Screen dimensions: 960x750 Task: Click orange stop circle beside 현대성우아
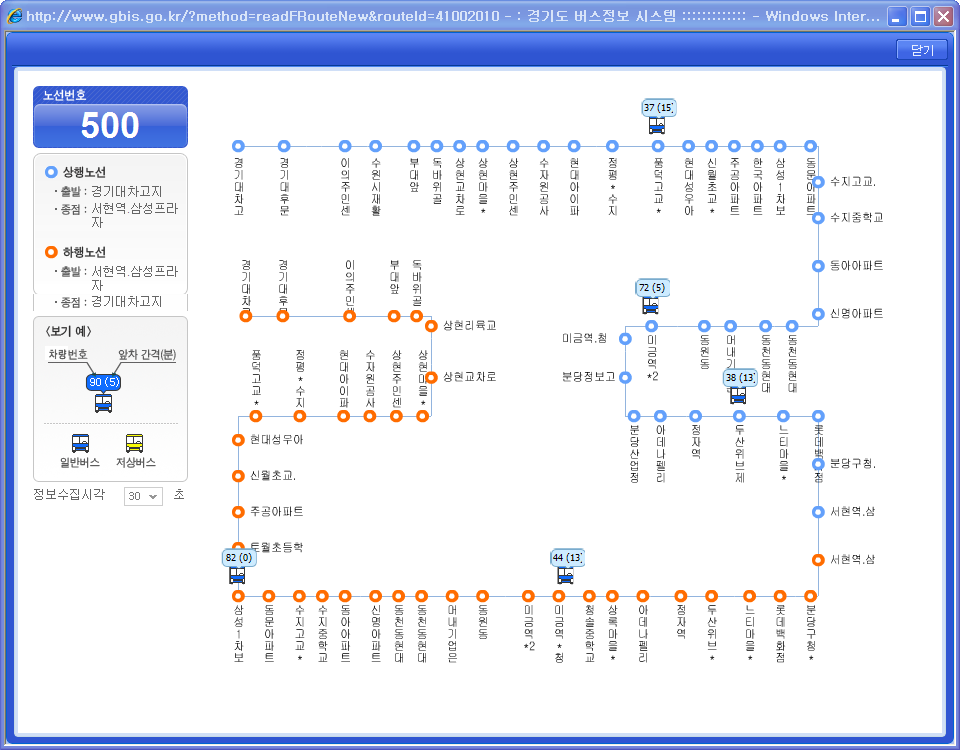238,440
